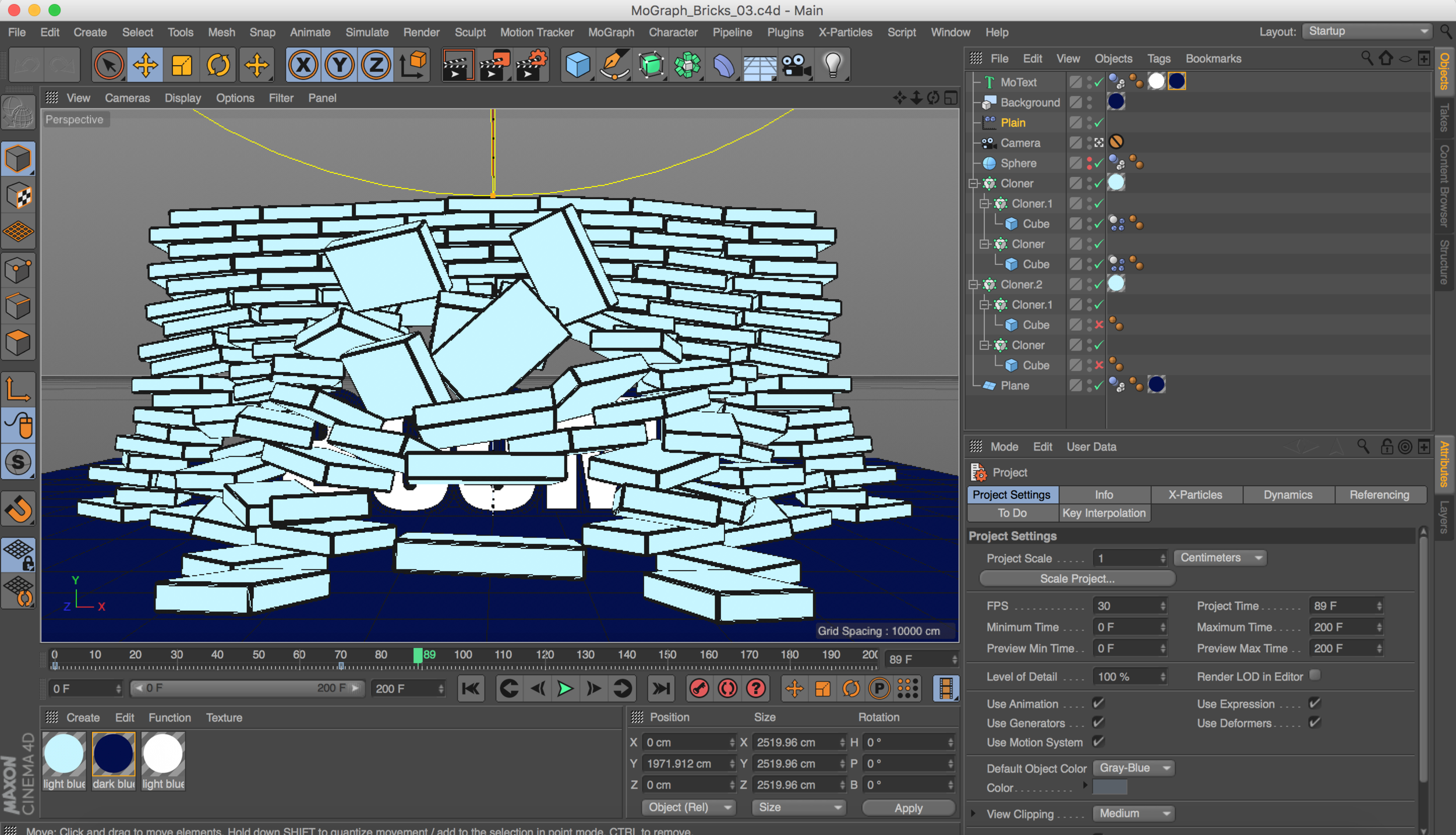The image size is (1456, 835).
Task: Select the dark blue material swatch
Action: click(x=113, y=754)
